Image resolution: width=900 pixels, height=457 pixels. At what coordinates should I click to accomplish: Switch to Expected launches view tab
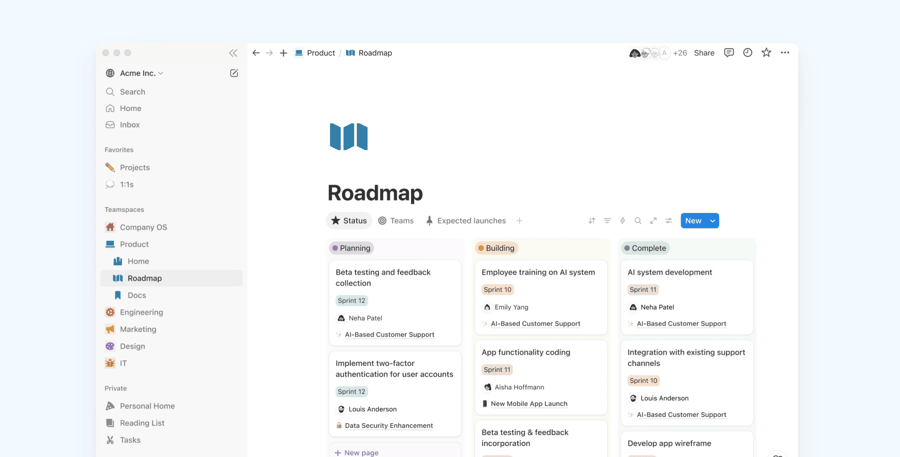465,220
